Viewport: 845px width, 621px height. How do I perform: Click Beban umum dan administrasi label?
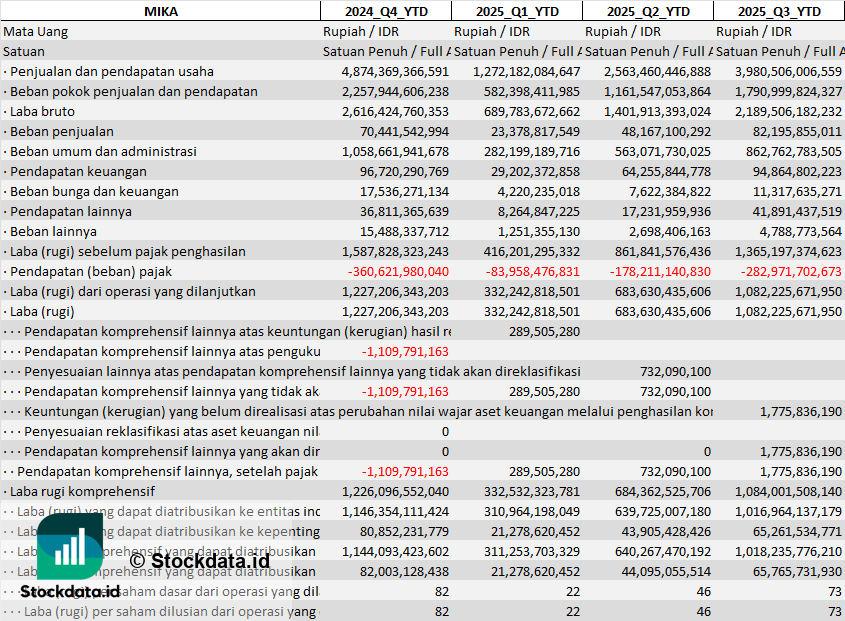[103, 151]
